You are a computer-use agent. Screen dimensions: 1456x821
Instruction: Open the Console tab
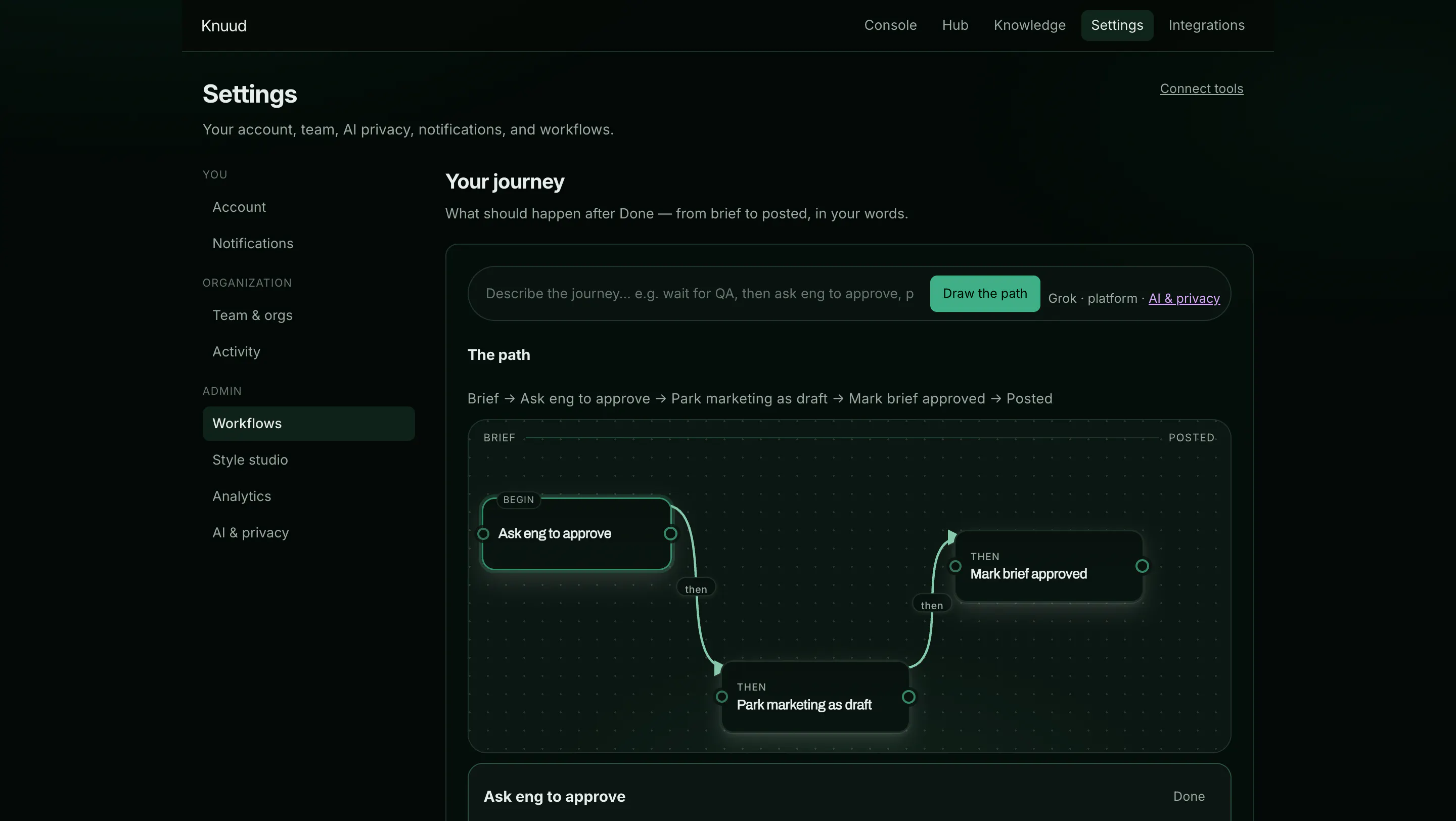click(x=890, y=25)
